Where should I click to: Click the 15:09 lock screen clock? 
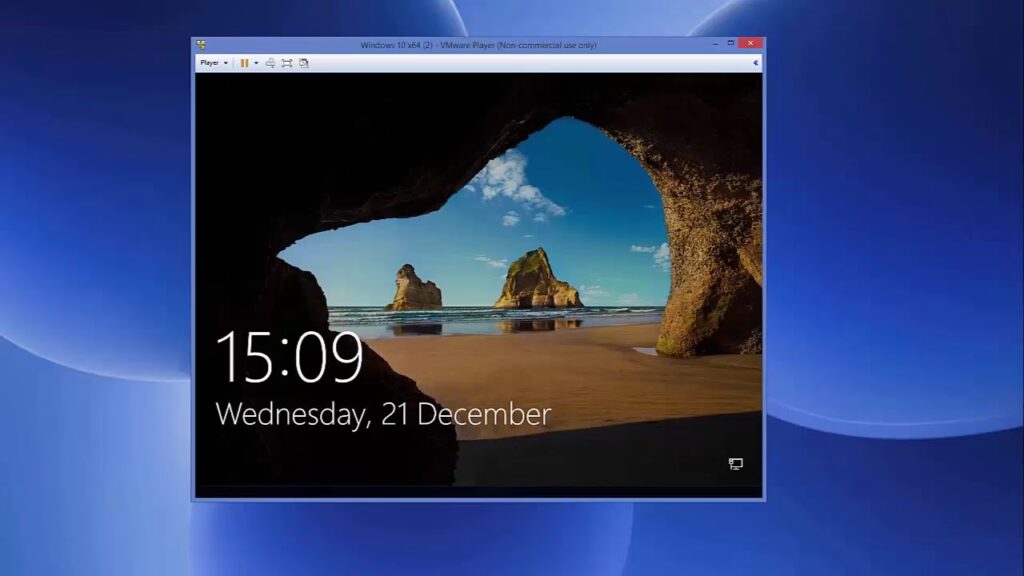pos(289,358)
